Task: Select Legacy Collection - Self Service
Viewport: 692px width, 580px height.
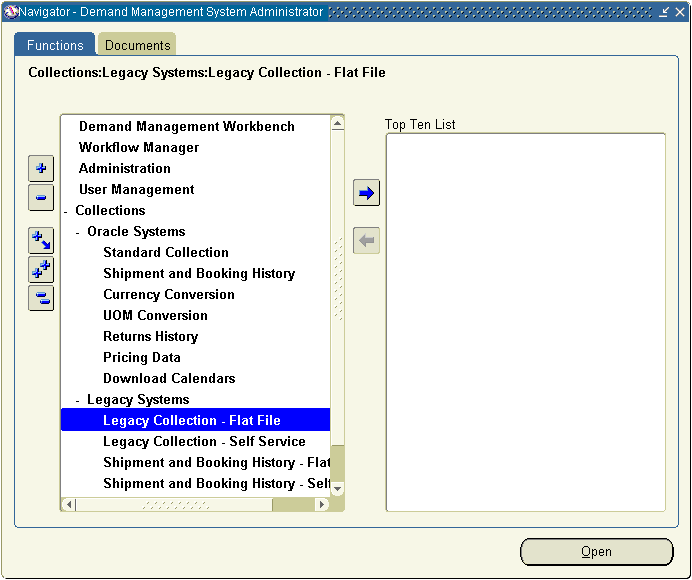Action: point(204,441)
